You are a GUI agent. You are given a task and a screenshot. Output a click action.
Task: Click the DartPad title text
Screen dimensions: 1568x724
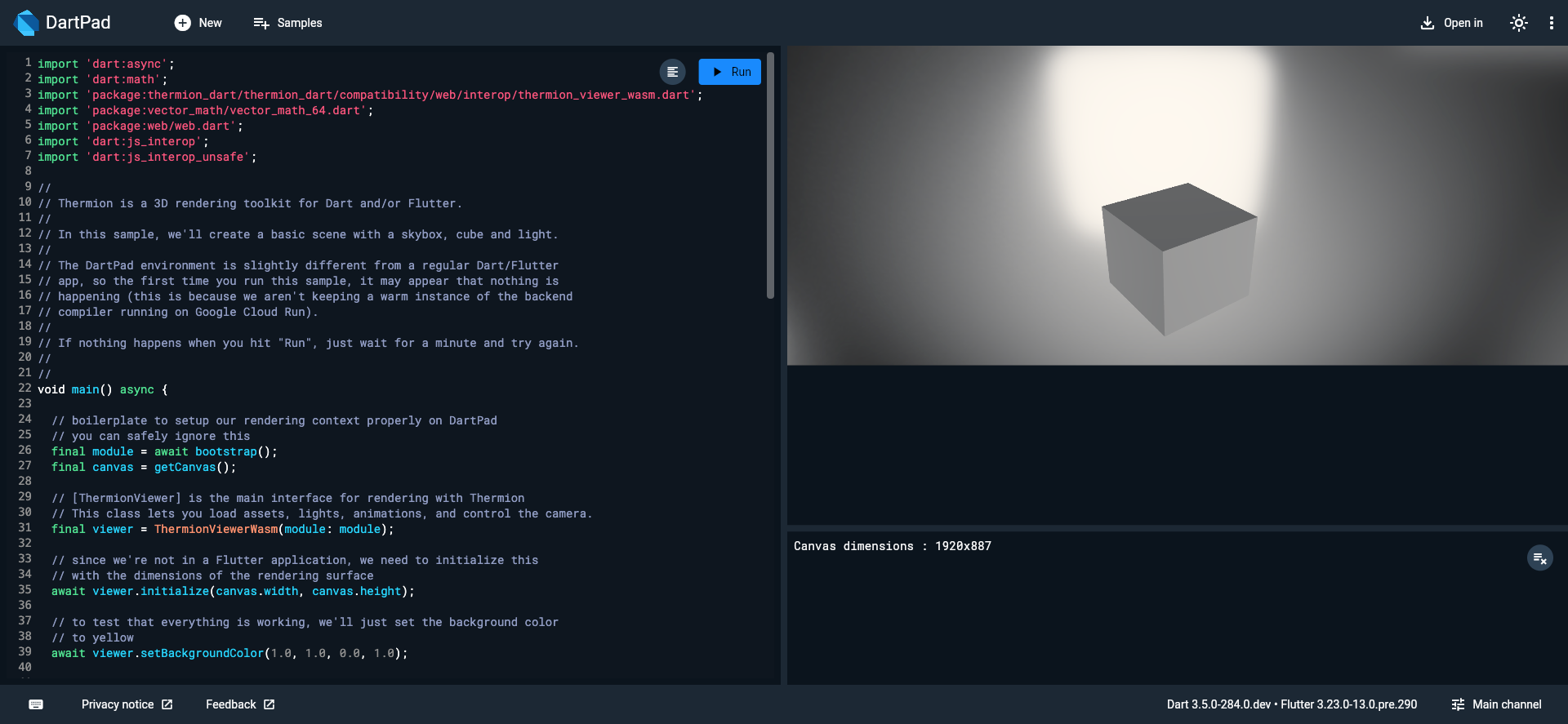tap(78, 23)
